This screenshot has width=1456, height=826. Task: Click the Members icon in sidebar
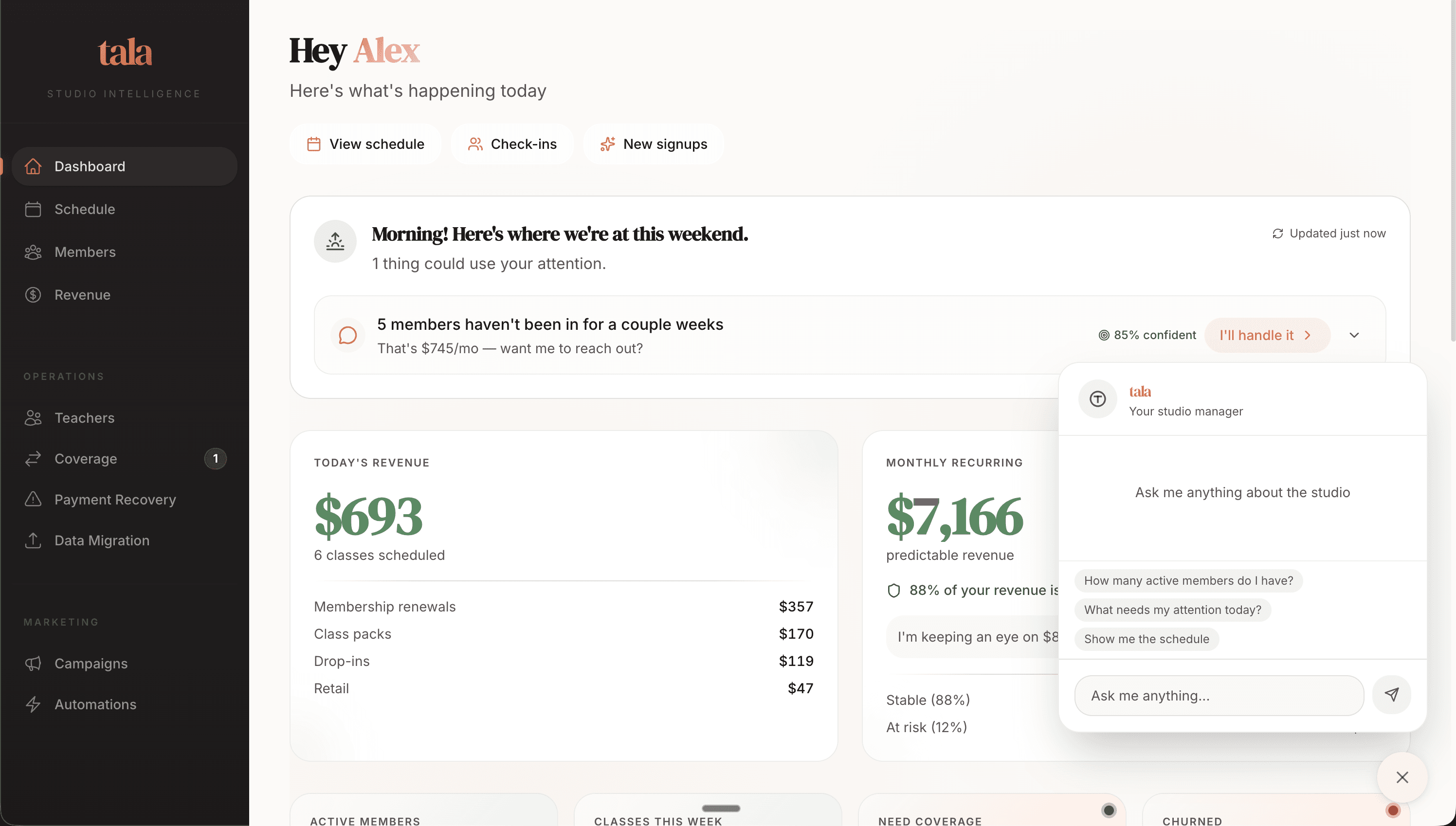pos(34,252)
